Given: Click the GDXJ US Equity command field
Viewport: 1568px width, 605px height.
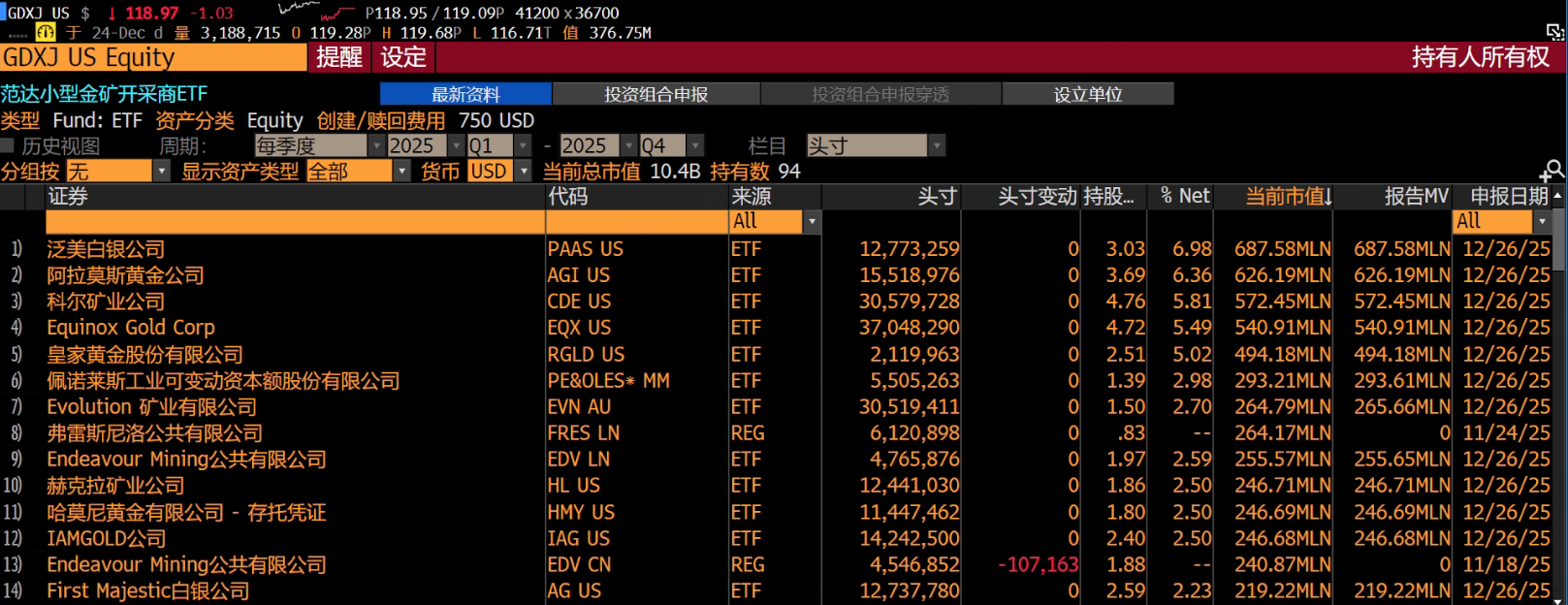Looking at the screenshot, I should click(153, 57).
